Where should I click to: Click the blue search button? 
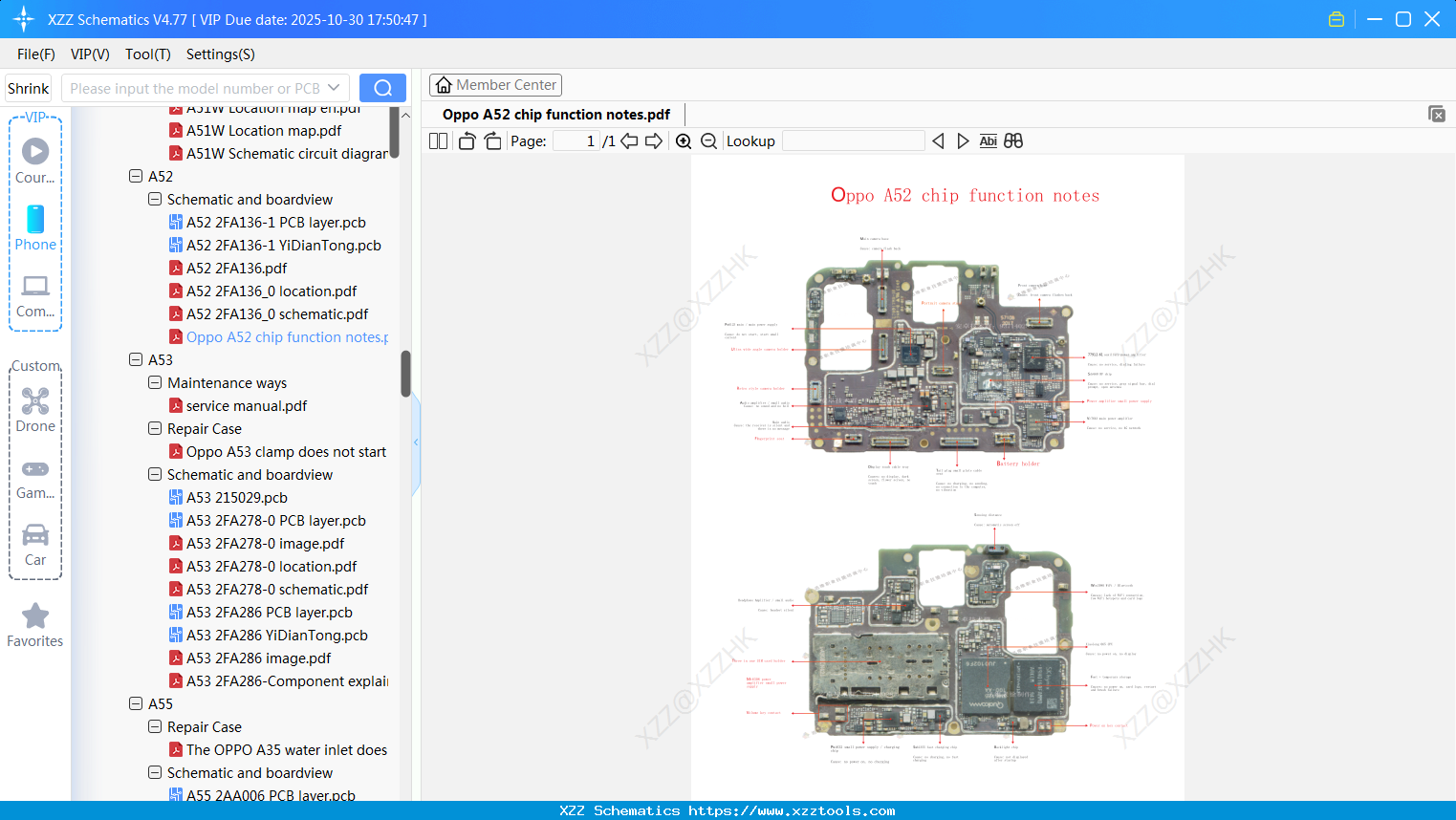(x=382, y=88)
